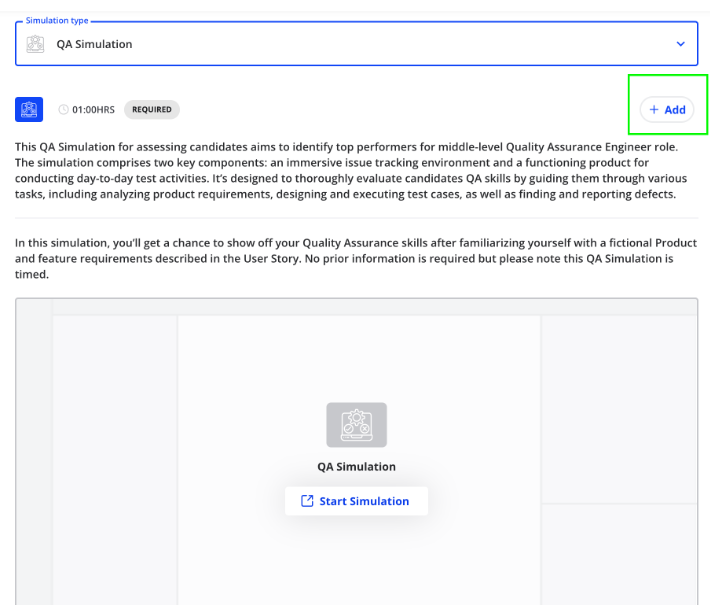710x612 pixels.
Task: Click the 01:00HRS duration text
Action: [x=93, y=110]
